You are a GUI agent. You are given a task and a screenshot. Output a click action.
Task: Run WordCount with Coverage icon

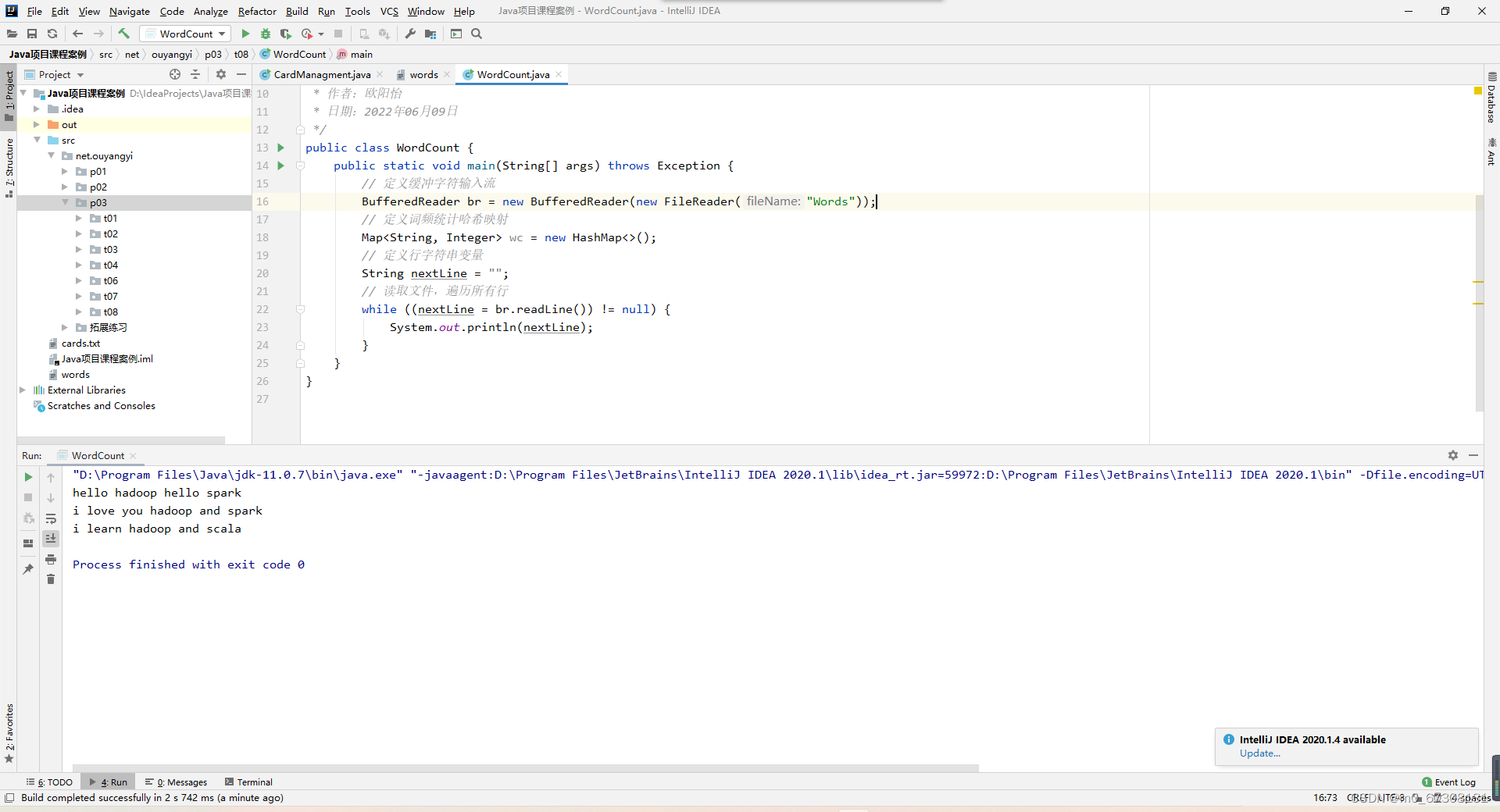point(286,34)
